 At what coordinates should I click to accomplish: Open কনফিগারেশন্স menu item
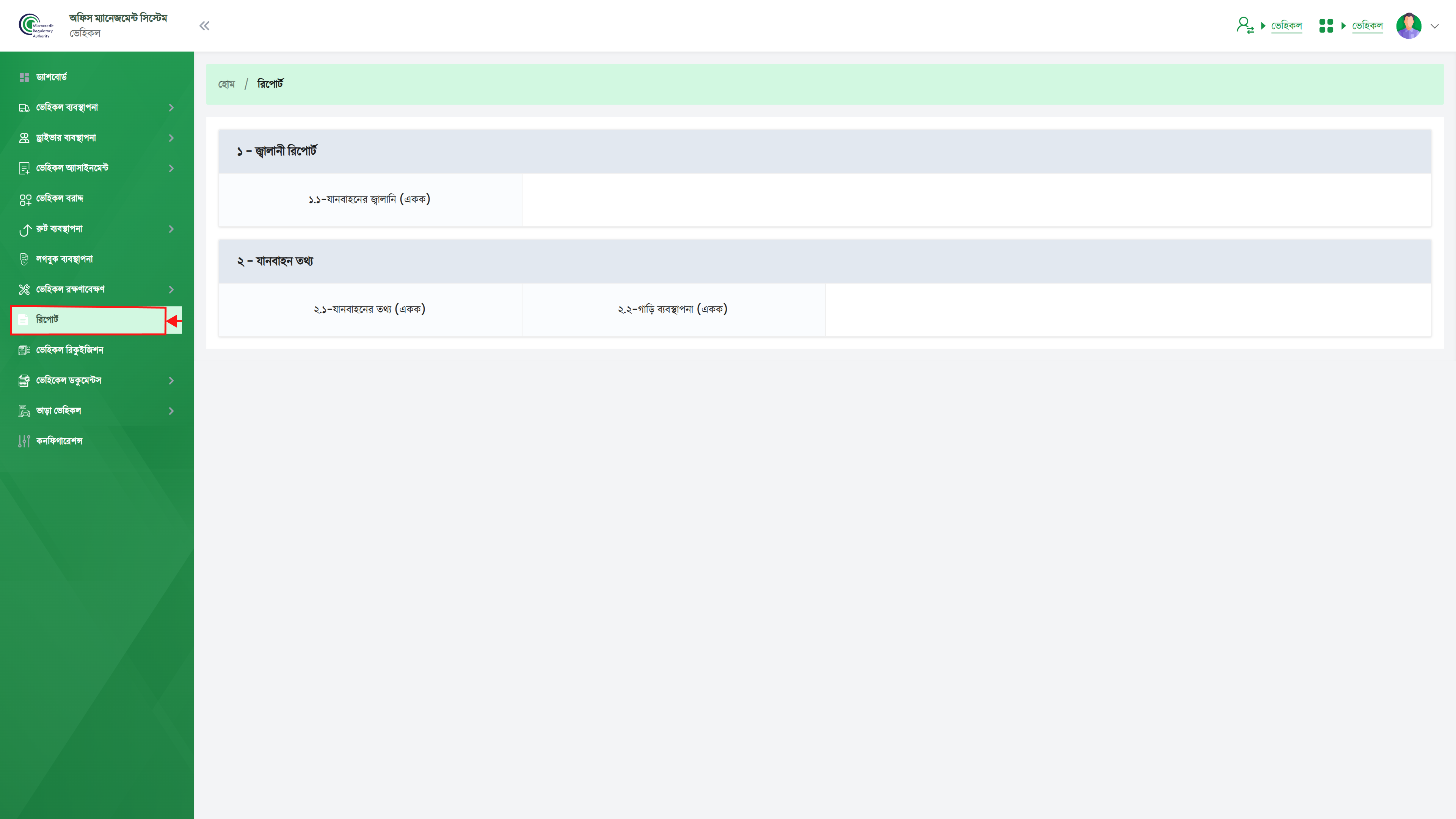(x=97, y=441)
